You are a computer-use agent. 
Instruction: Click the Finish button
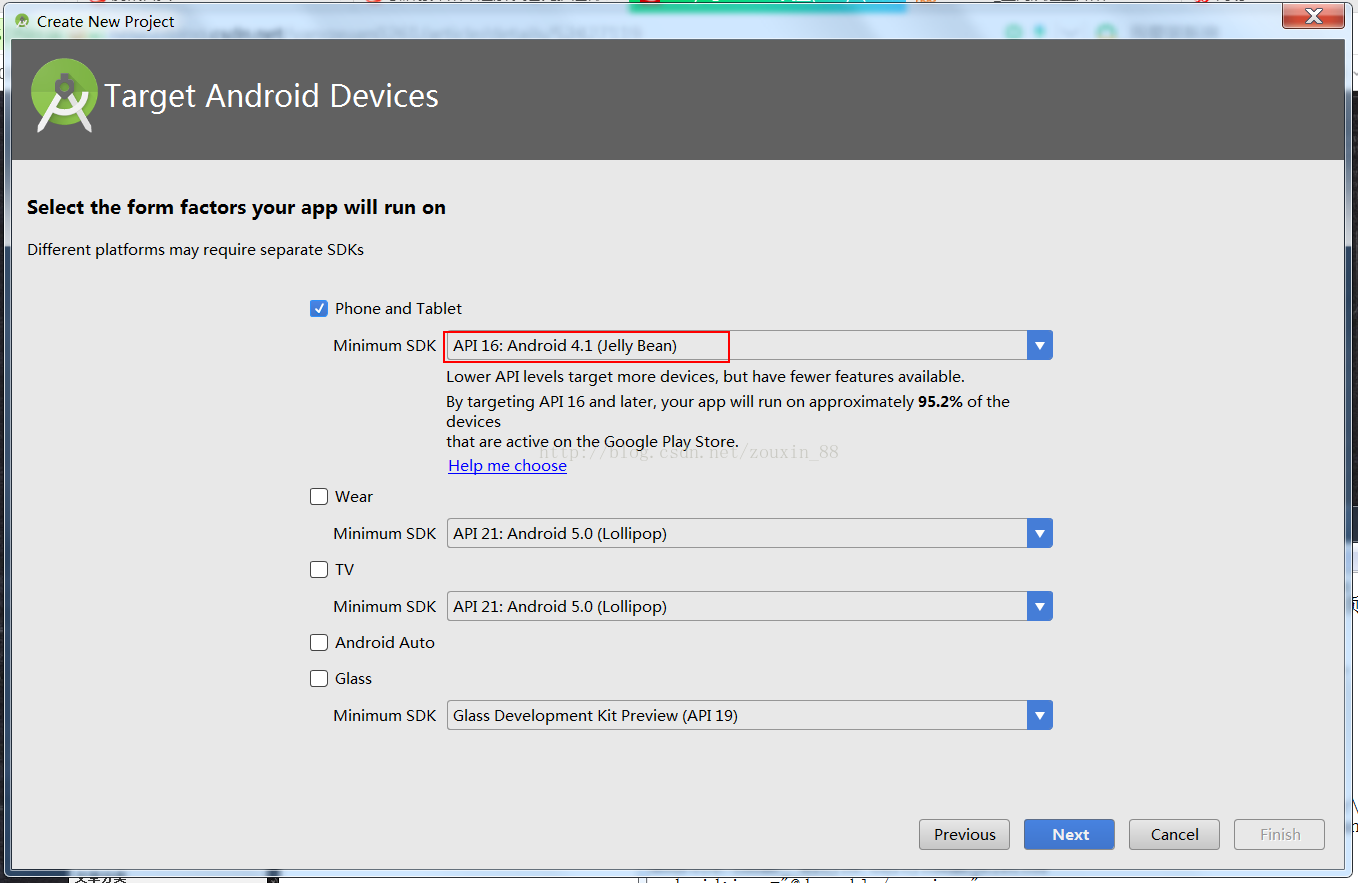(1279, 834)
